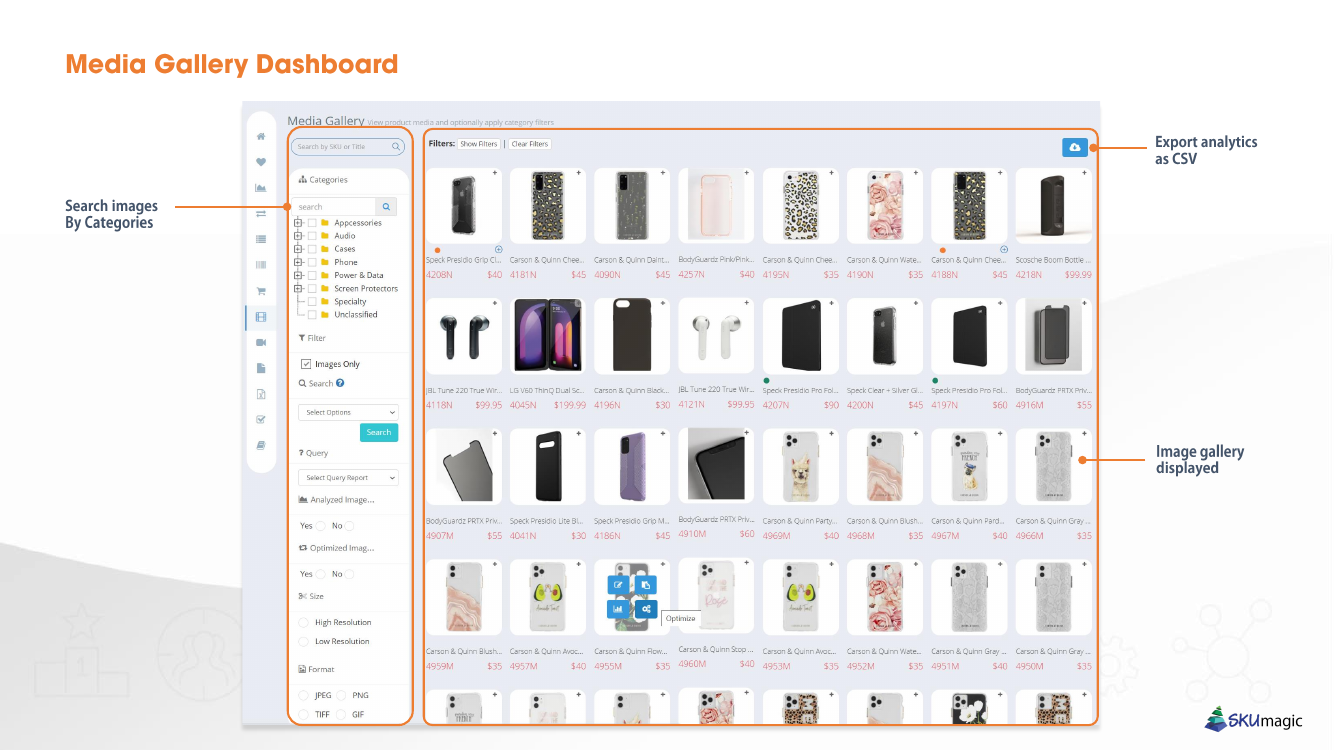Select No under Optimized Images

pyautogui.click(x=350, y=575)
